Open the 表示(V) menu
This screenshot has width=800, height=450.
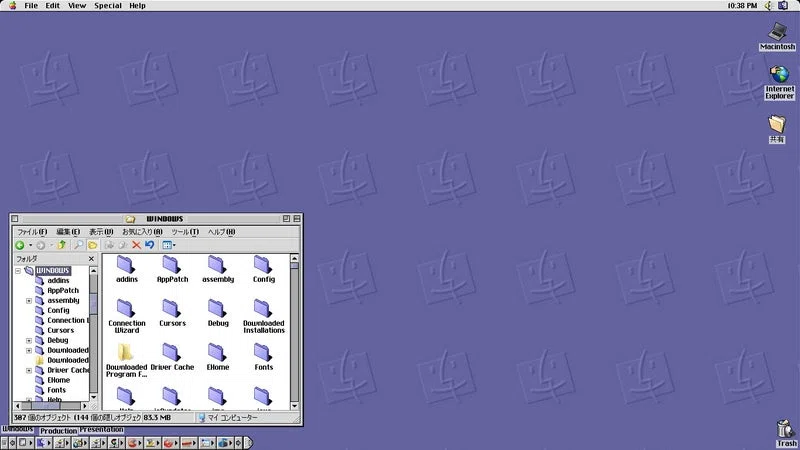click(x=101, y=232)
